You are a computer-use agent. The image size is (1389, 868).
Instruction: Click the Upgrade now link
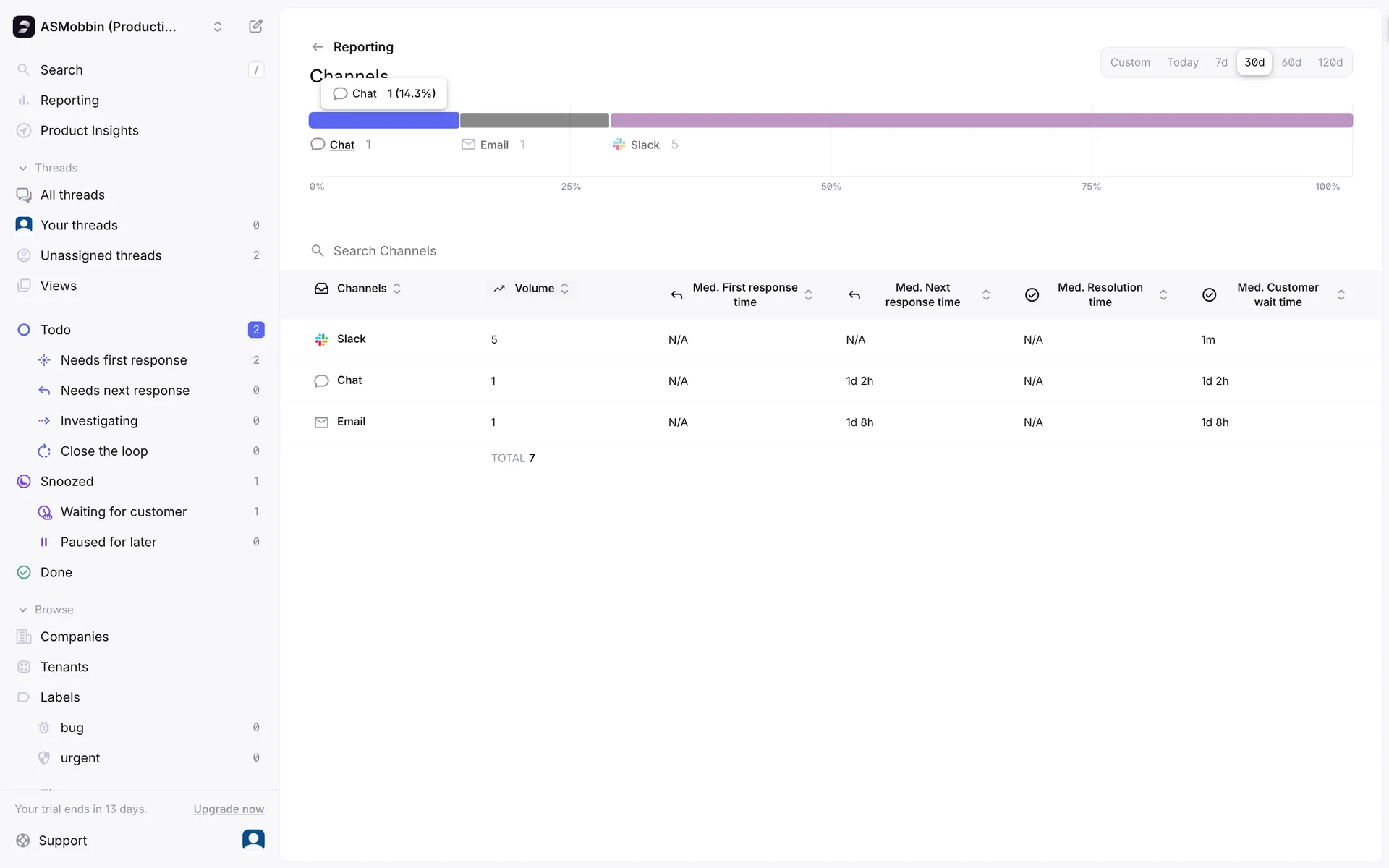click(x=229, y=809)
